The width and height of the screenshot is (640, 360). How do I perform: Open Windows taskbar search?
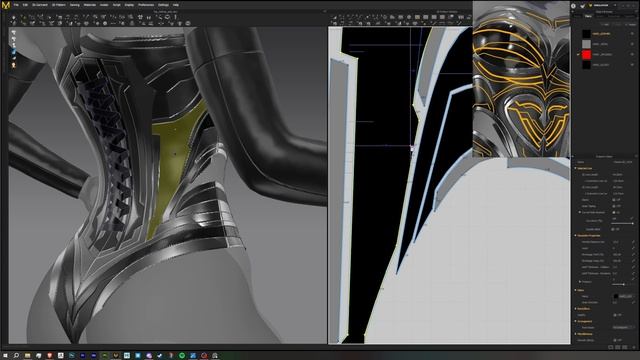16,356
